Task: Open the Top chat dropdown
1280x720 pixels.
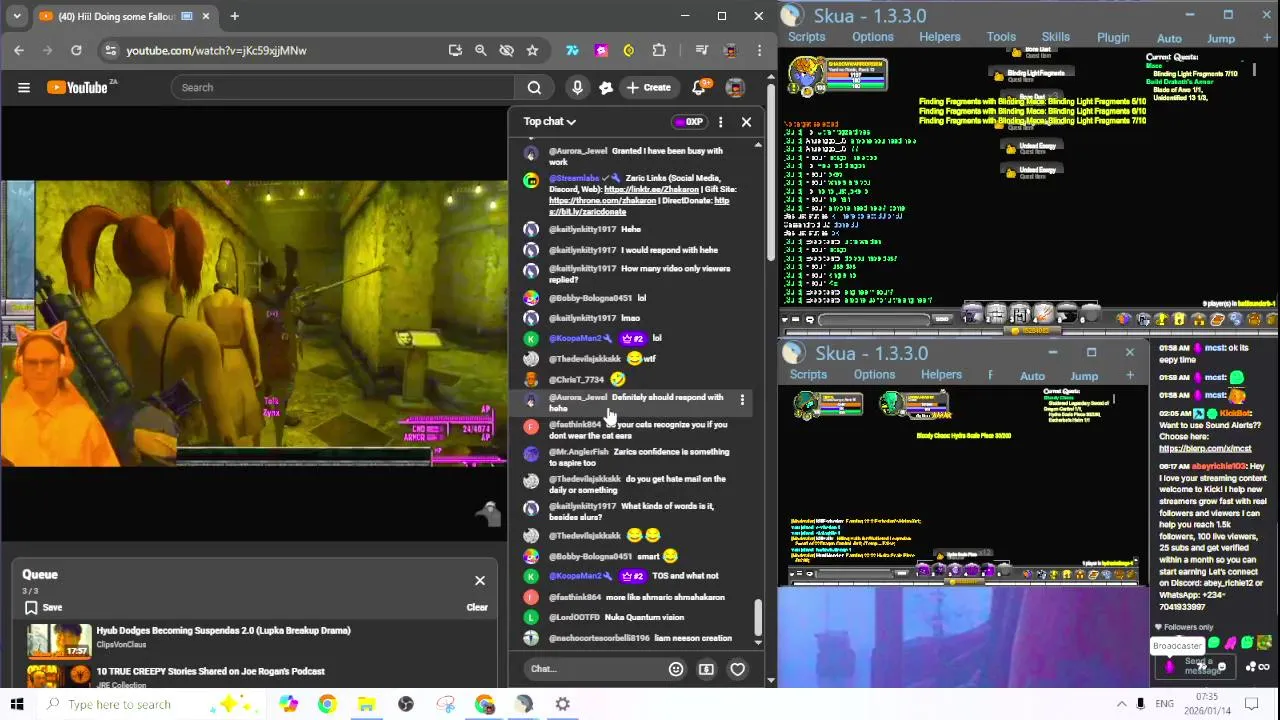Action: (x=549, y=121)
